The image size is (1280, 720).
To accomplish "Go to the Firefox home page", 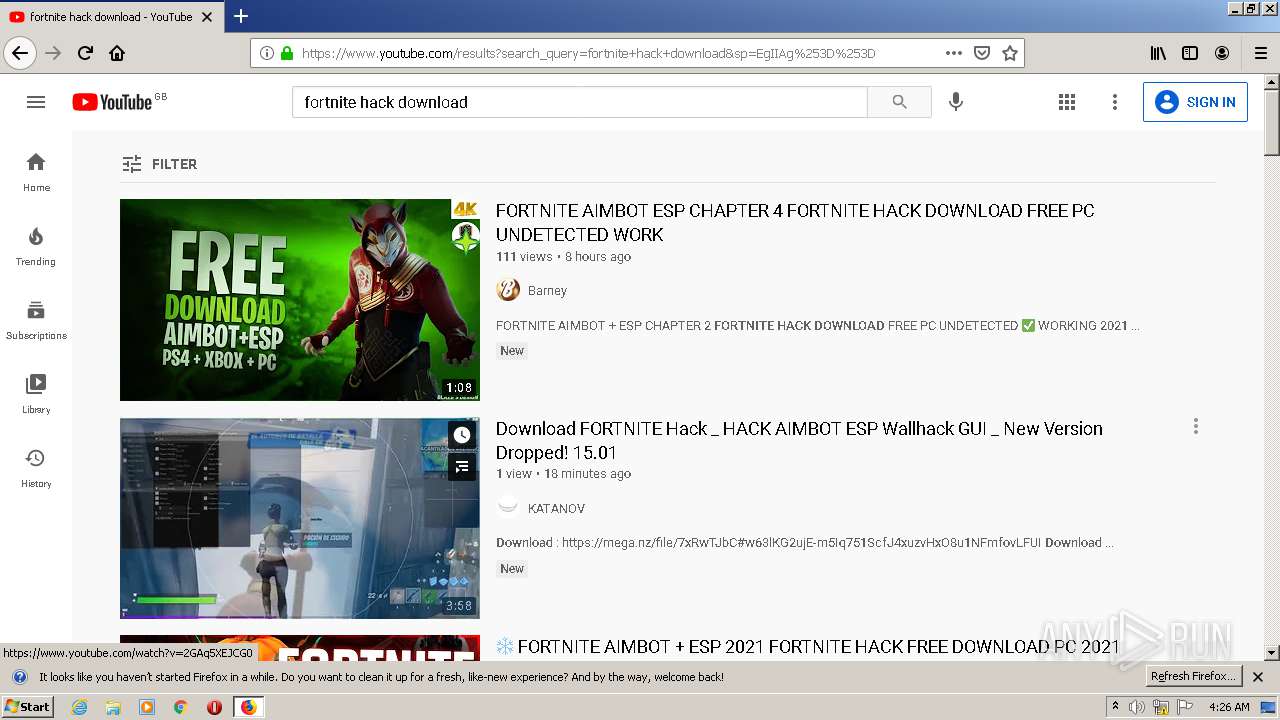I will 117,53.
